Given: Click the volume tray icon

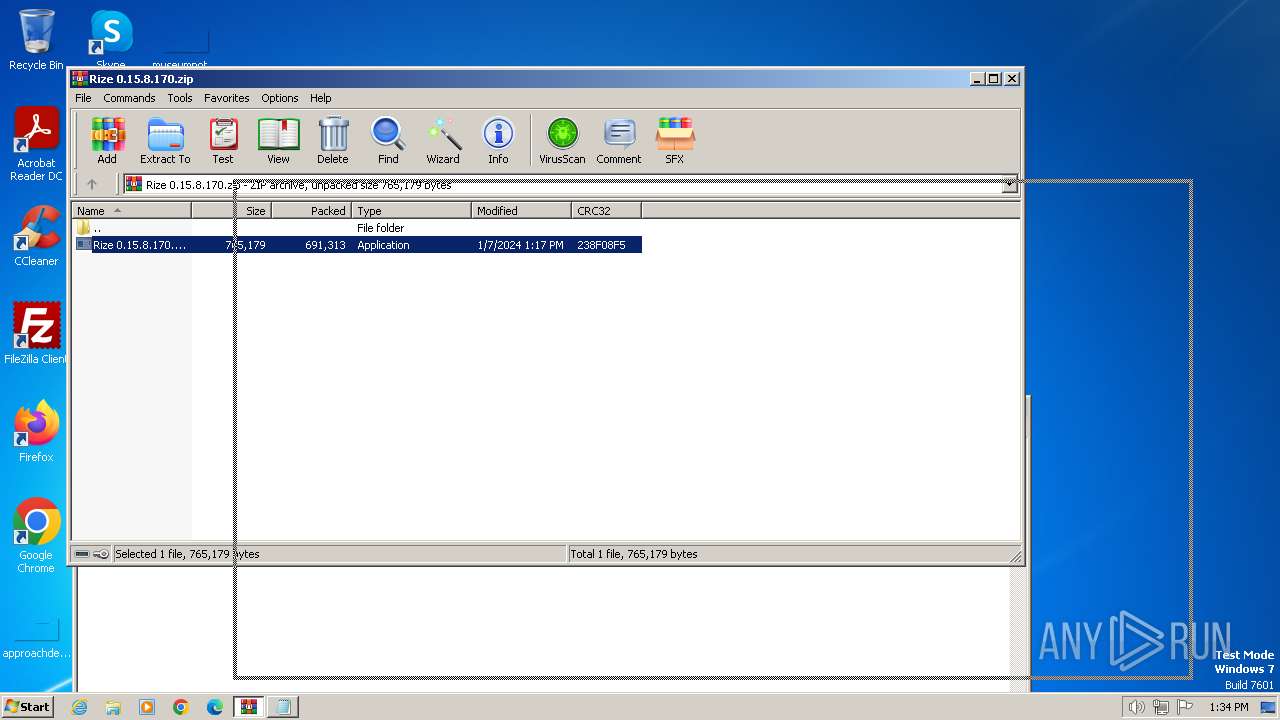Looking at the screenshot, I should pos(1136,707).
